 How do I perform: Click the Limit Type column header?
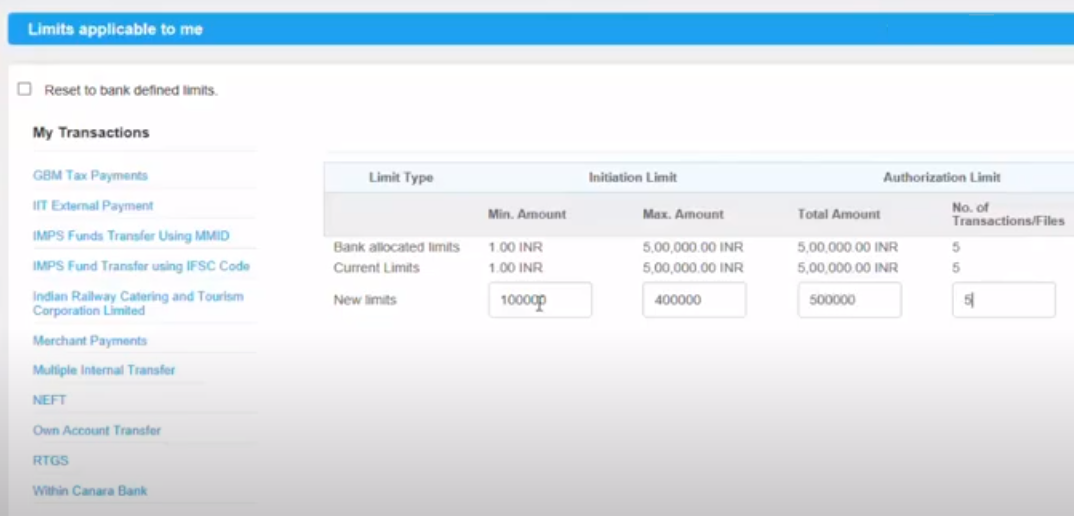pos(401,177)
